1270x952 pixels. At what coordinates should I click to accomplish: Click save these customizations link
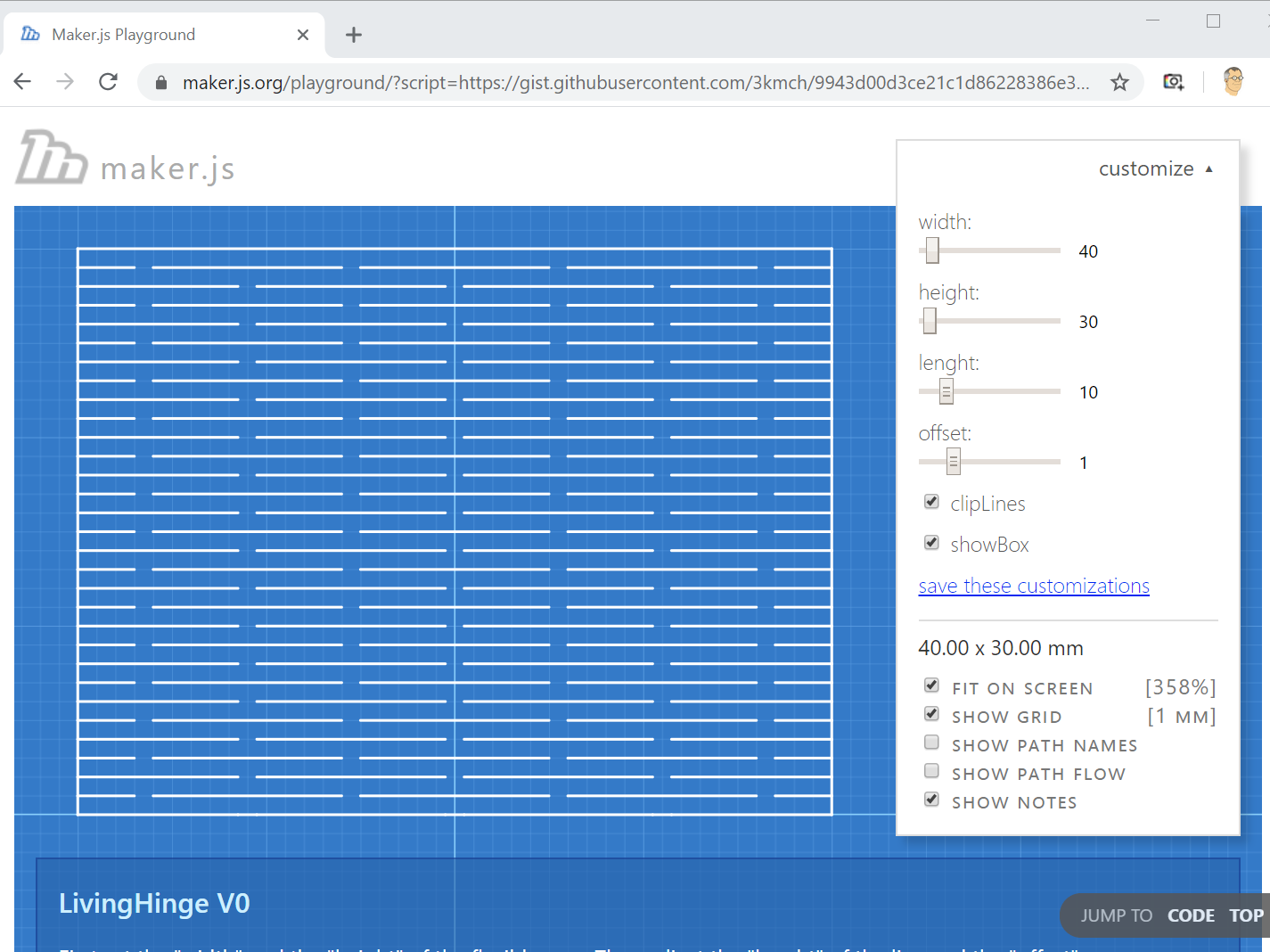tap(1034, 586)
